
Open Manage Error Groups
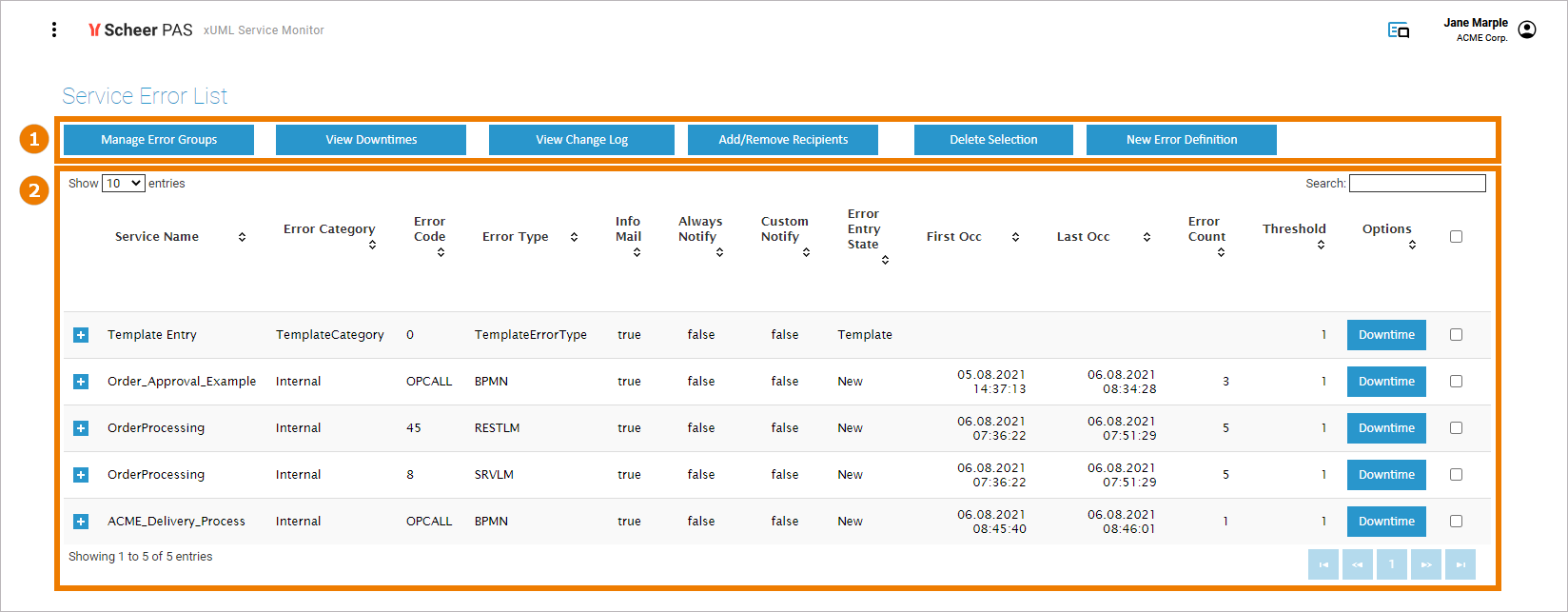159,140
